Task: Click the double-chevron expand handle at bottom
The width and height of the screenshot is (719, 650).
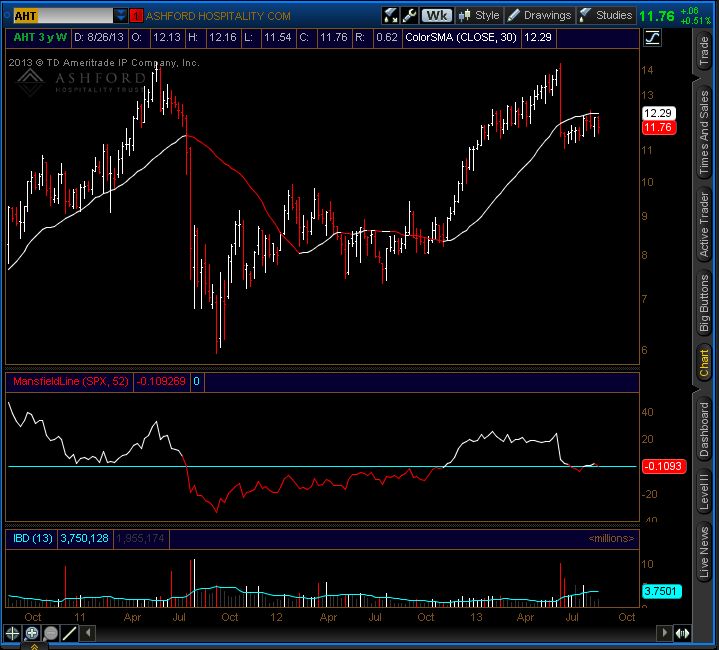Action: point(34,647)
